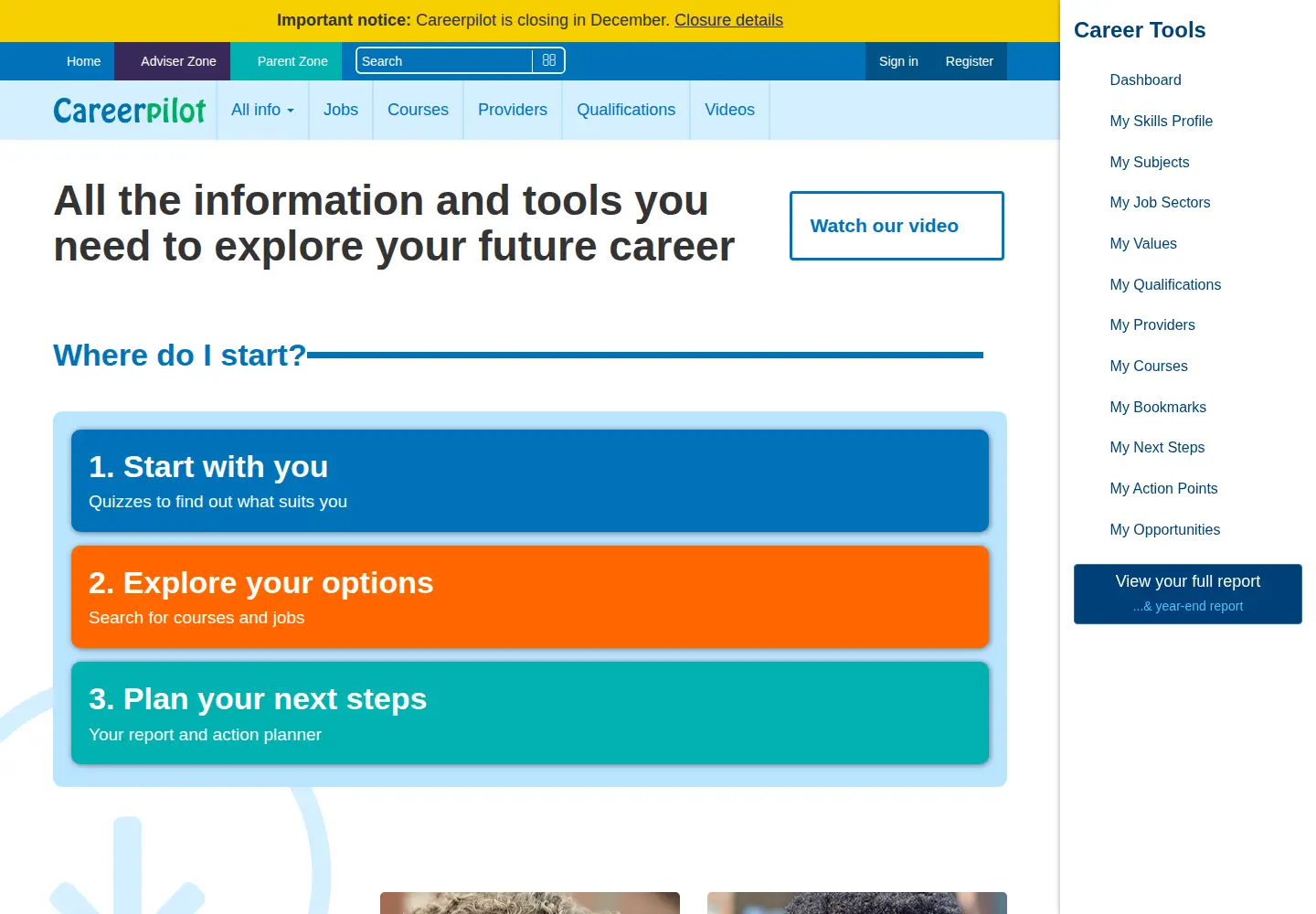Open My Job Sectors link
The image size is (1316, 914).
pos(1160,202)
